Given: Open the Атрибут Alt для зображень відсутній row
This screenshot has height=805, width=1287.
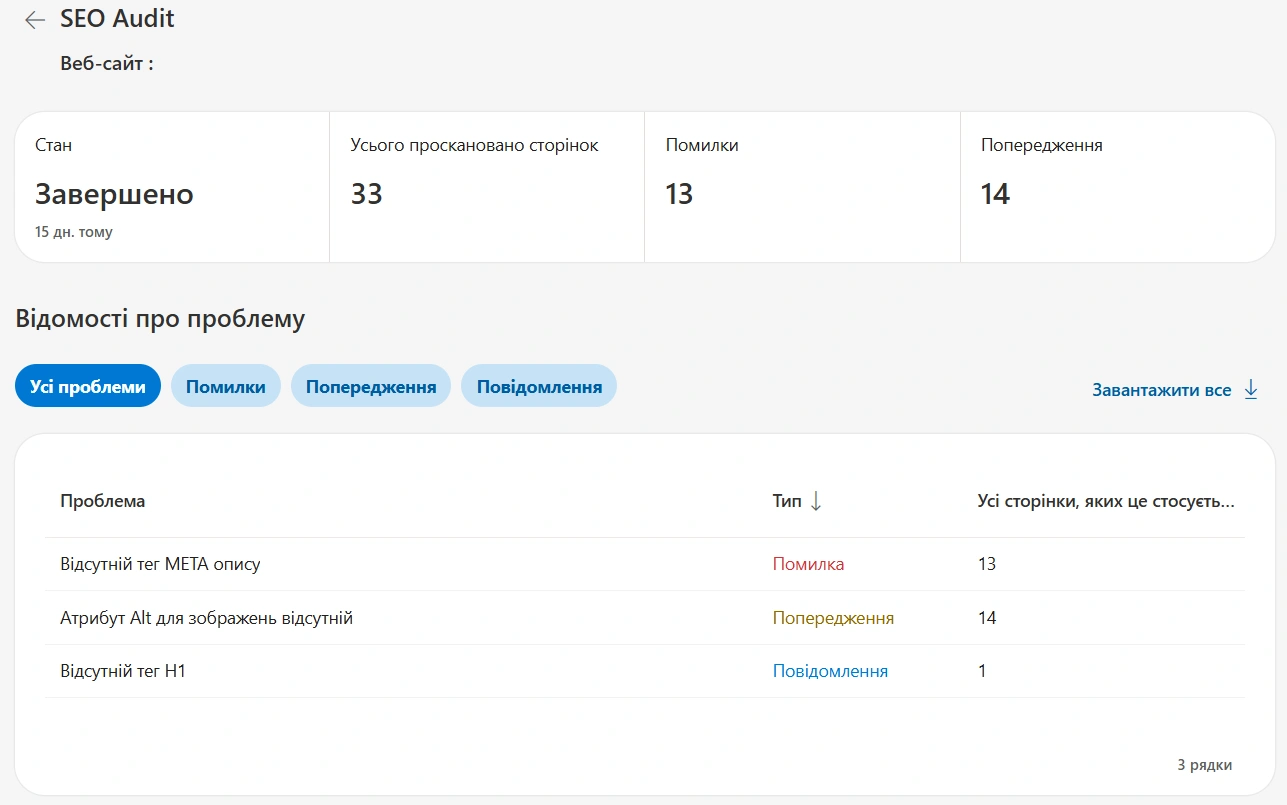Looking at the screenshot, I should (x=645, y=618).
